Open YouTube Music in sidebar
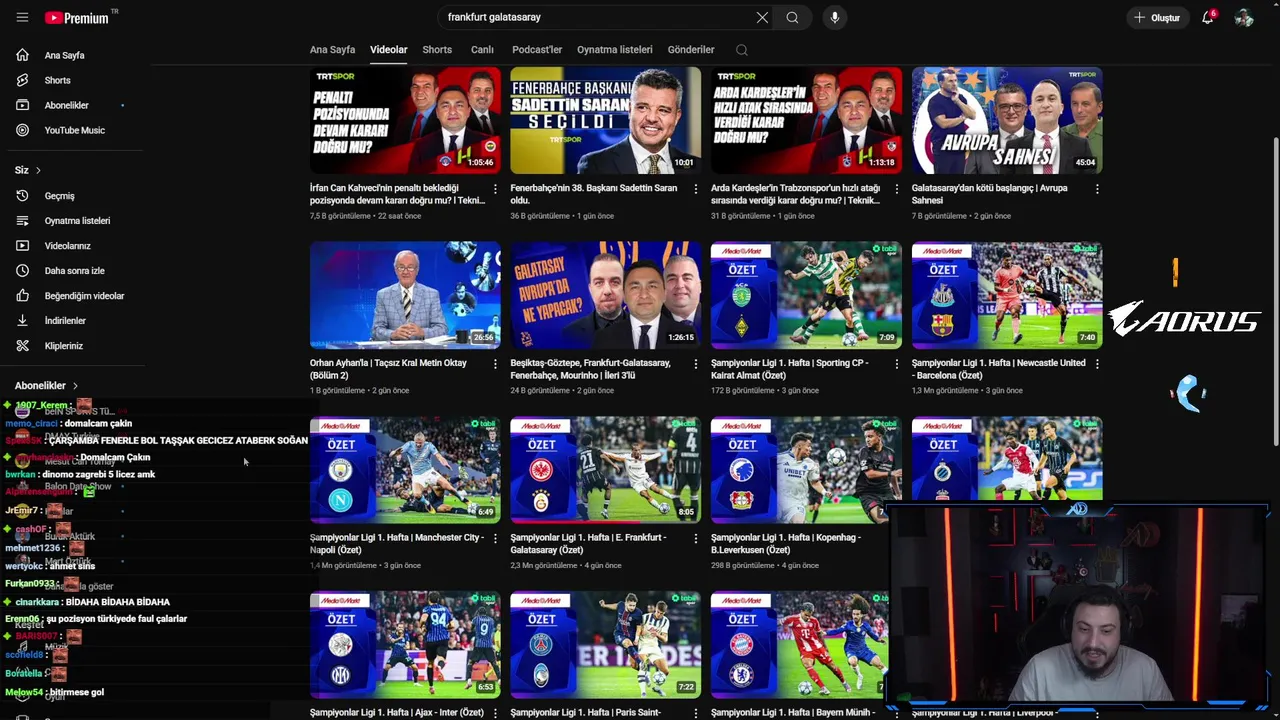1280x720 pixels. tap(72, 130)
